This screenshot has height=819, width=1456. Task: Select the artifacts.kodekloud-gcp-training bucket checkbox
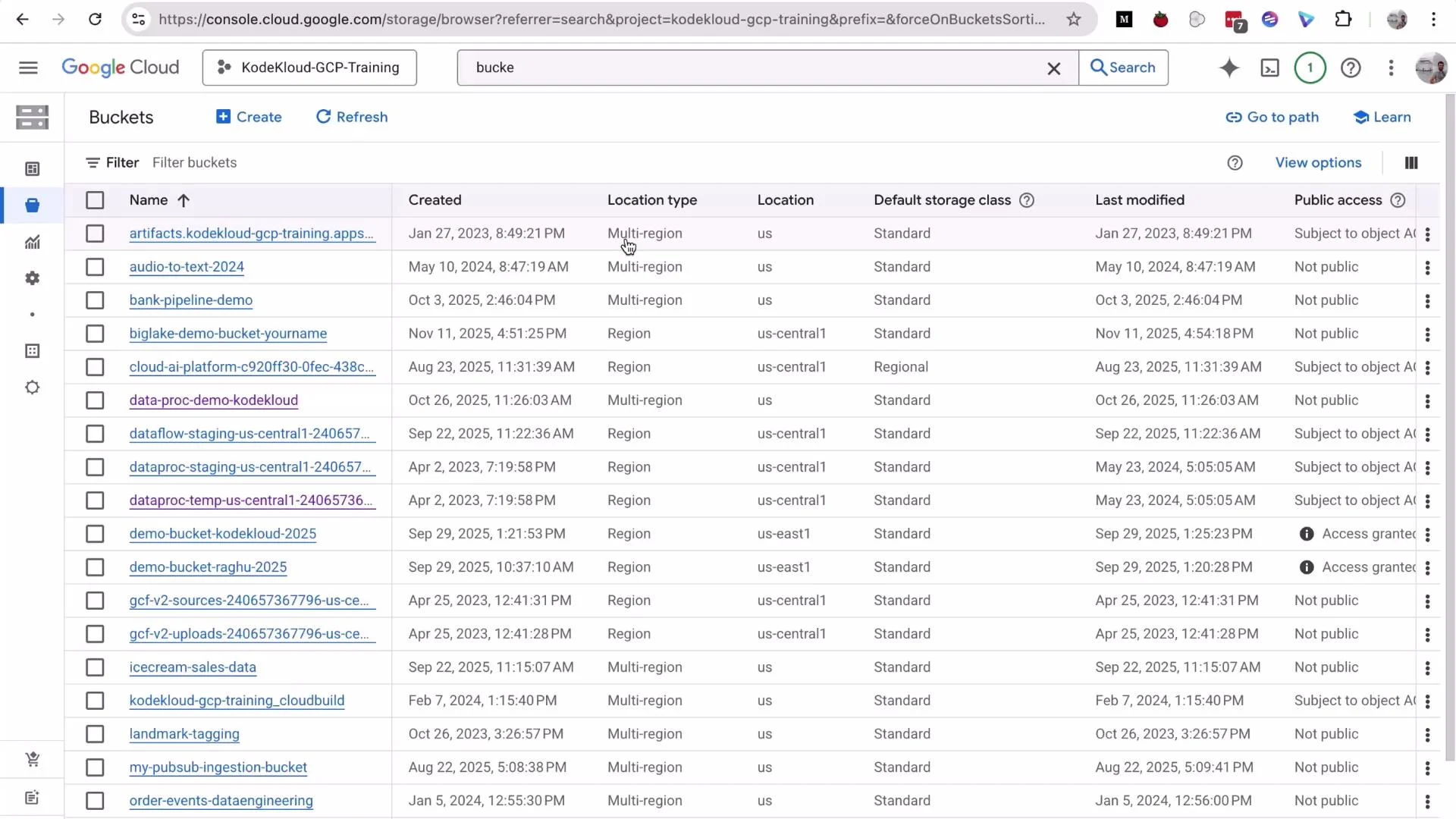(x=95, y=234)
